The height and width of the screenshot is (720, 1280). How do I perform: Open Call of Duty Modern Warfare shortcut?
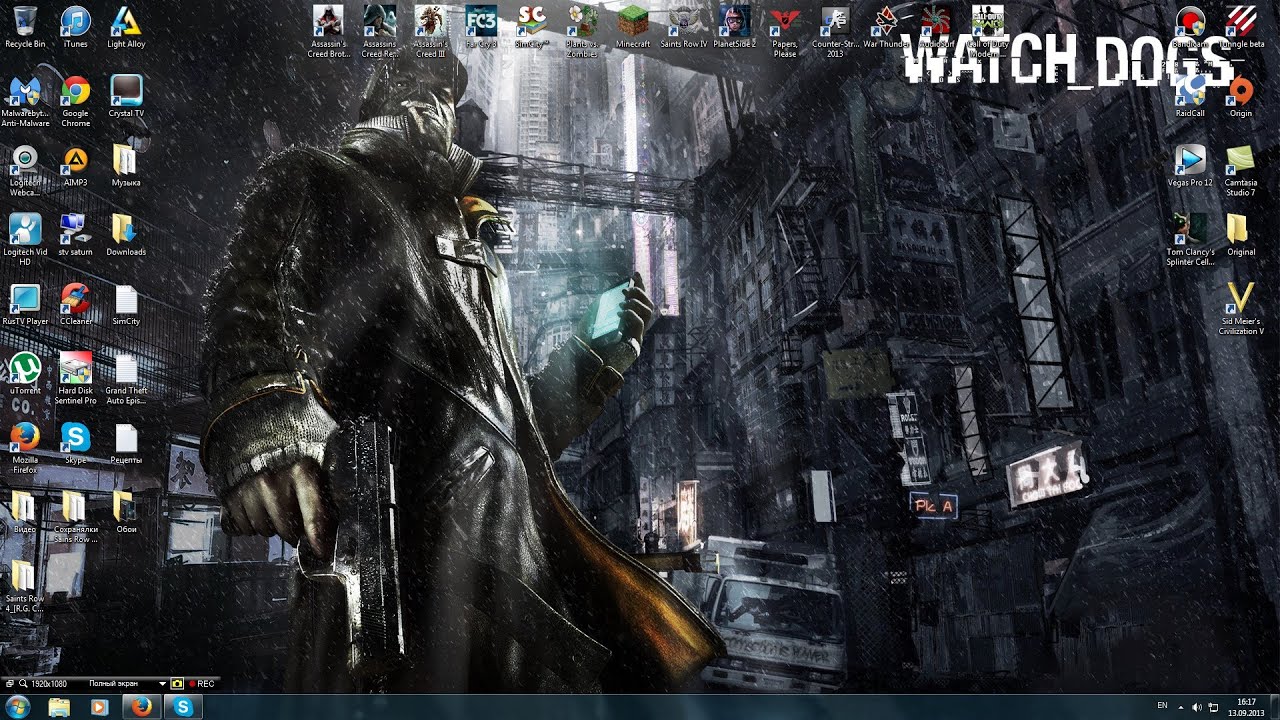coord(987,31)
